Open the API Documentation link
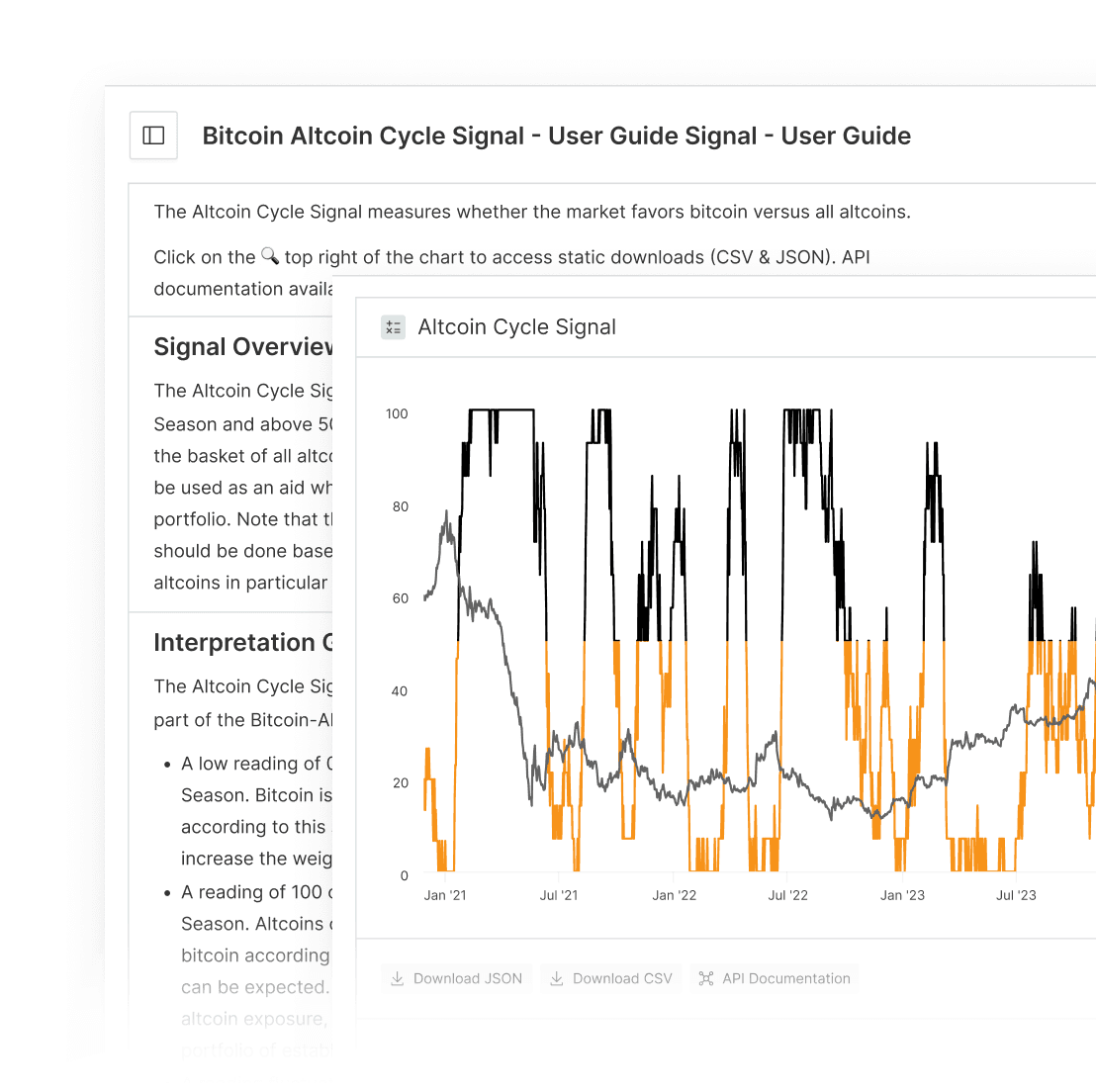 pyautogui.click(x=775, y=977)
